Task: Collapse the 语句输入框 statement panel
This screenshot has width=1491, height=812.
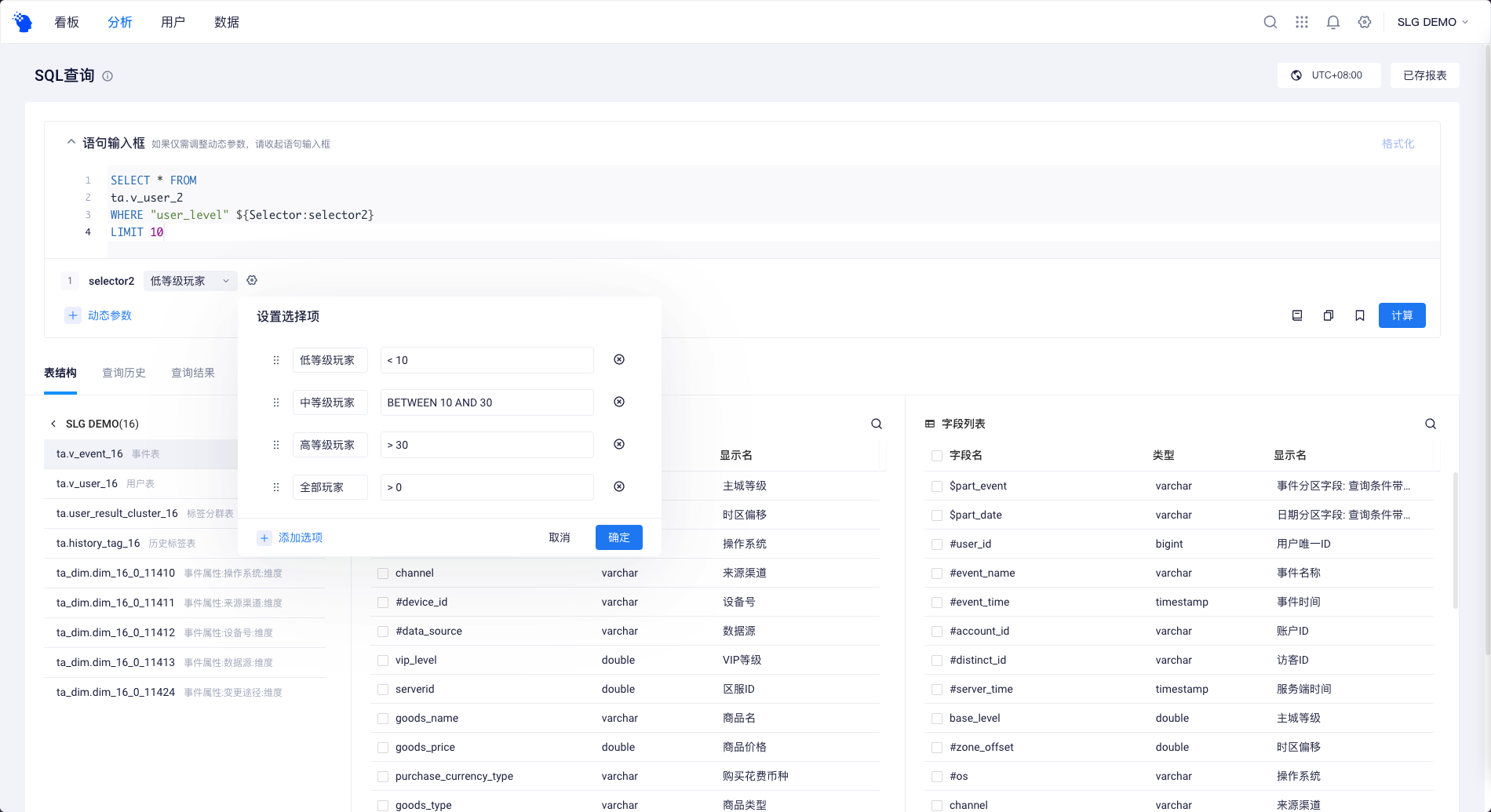Action: (70, 142)
